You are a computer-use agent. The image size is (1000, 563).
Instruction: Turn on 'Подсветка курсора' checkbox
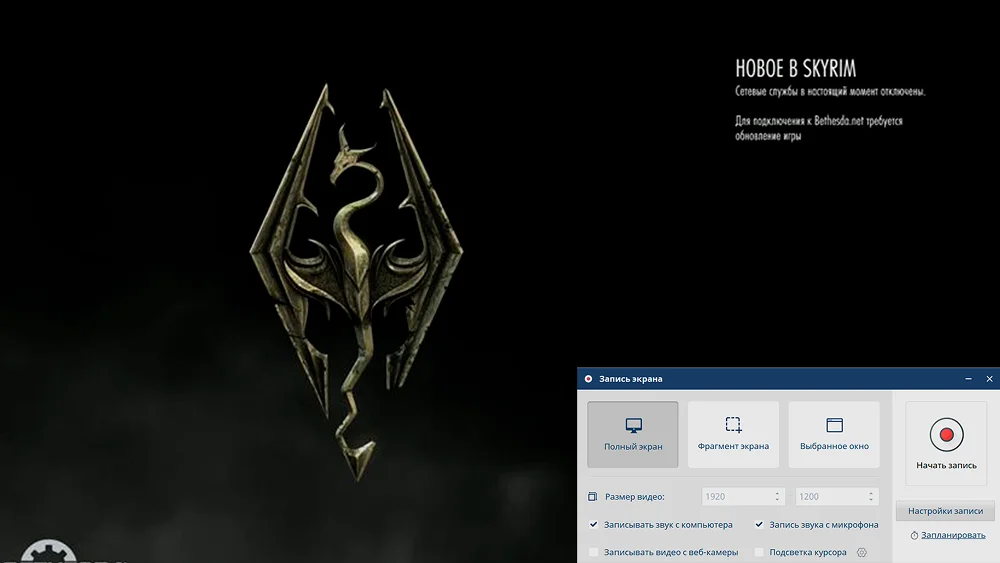point(759,552)
